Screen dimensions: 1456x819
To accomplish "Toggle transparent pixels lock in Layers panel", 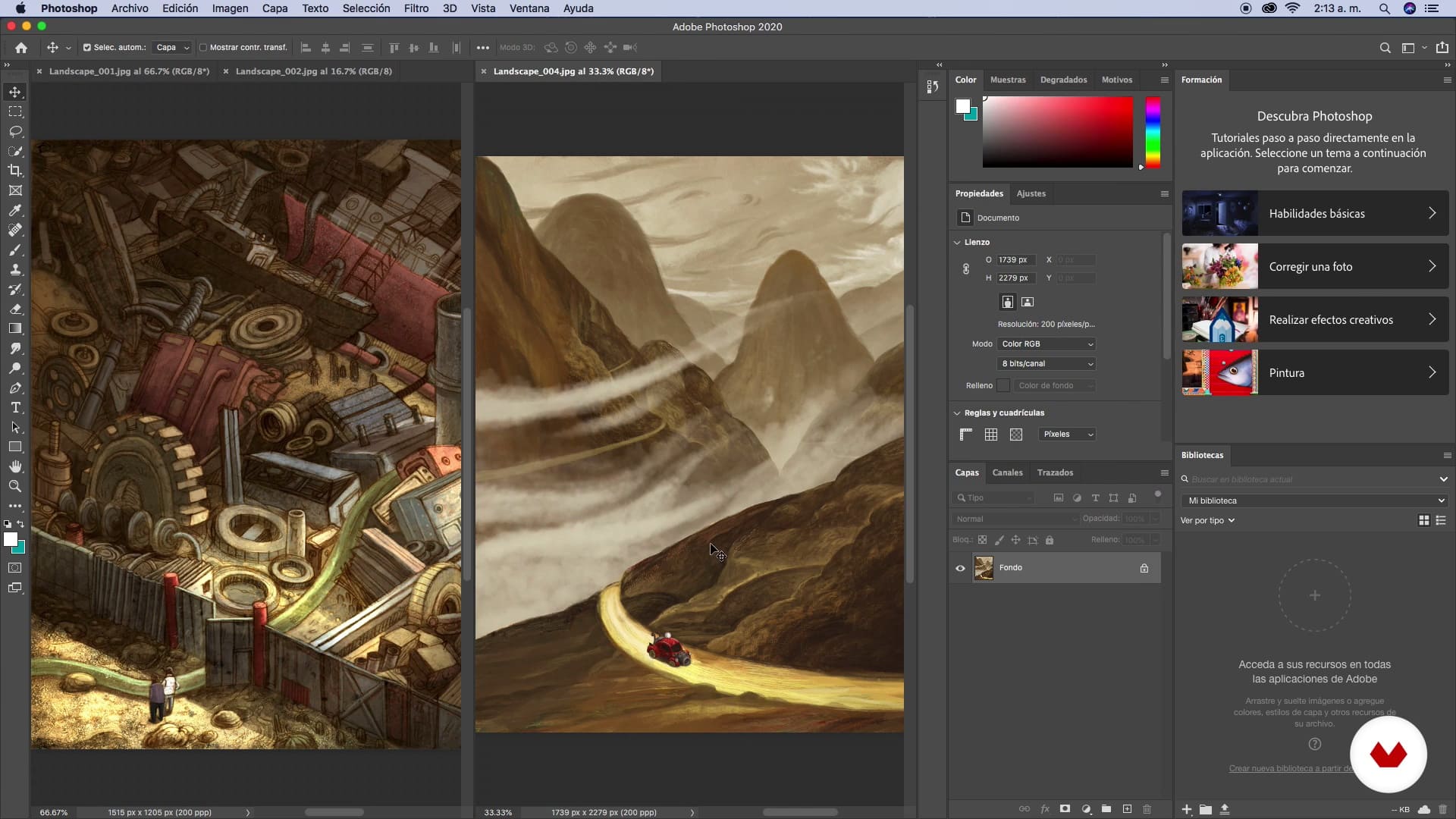I will 982,540.
